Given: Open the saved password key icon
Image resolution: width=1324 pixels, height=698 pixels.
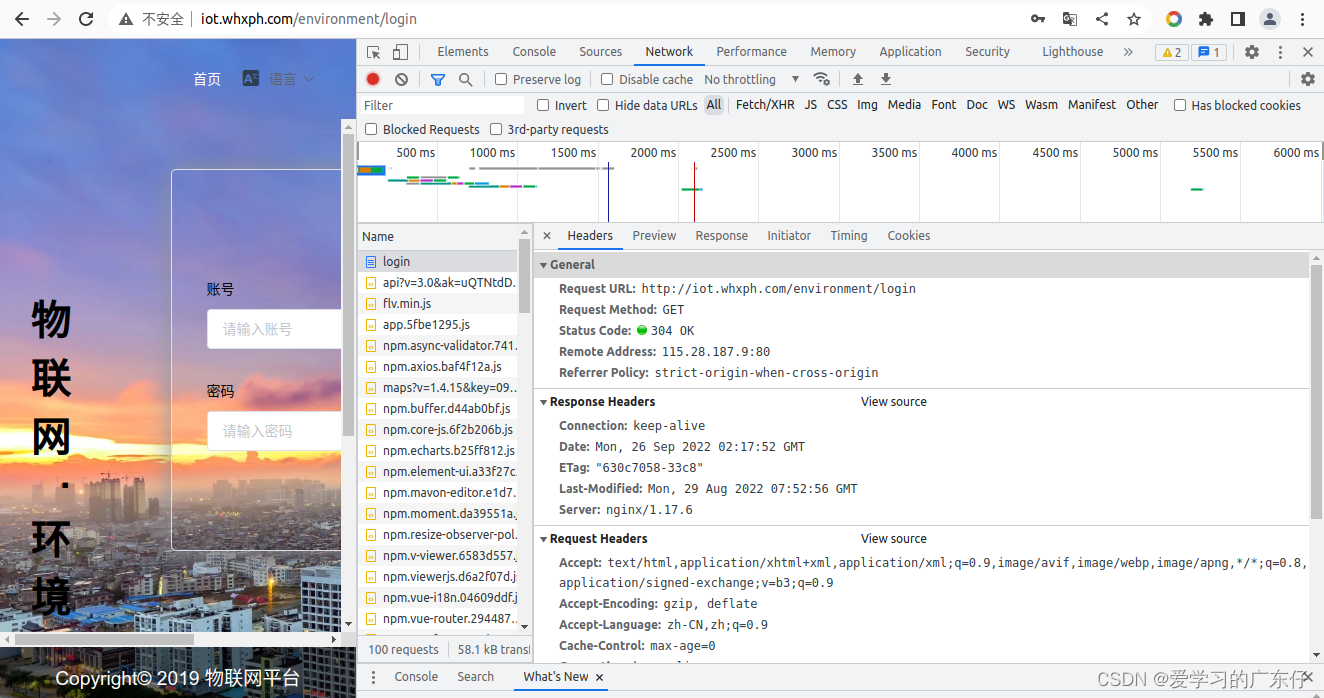Looking at the screenshot, I should pyautogui.click(x=1038, y=19).
